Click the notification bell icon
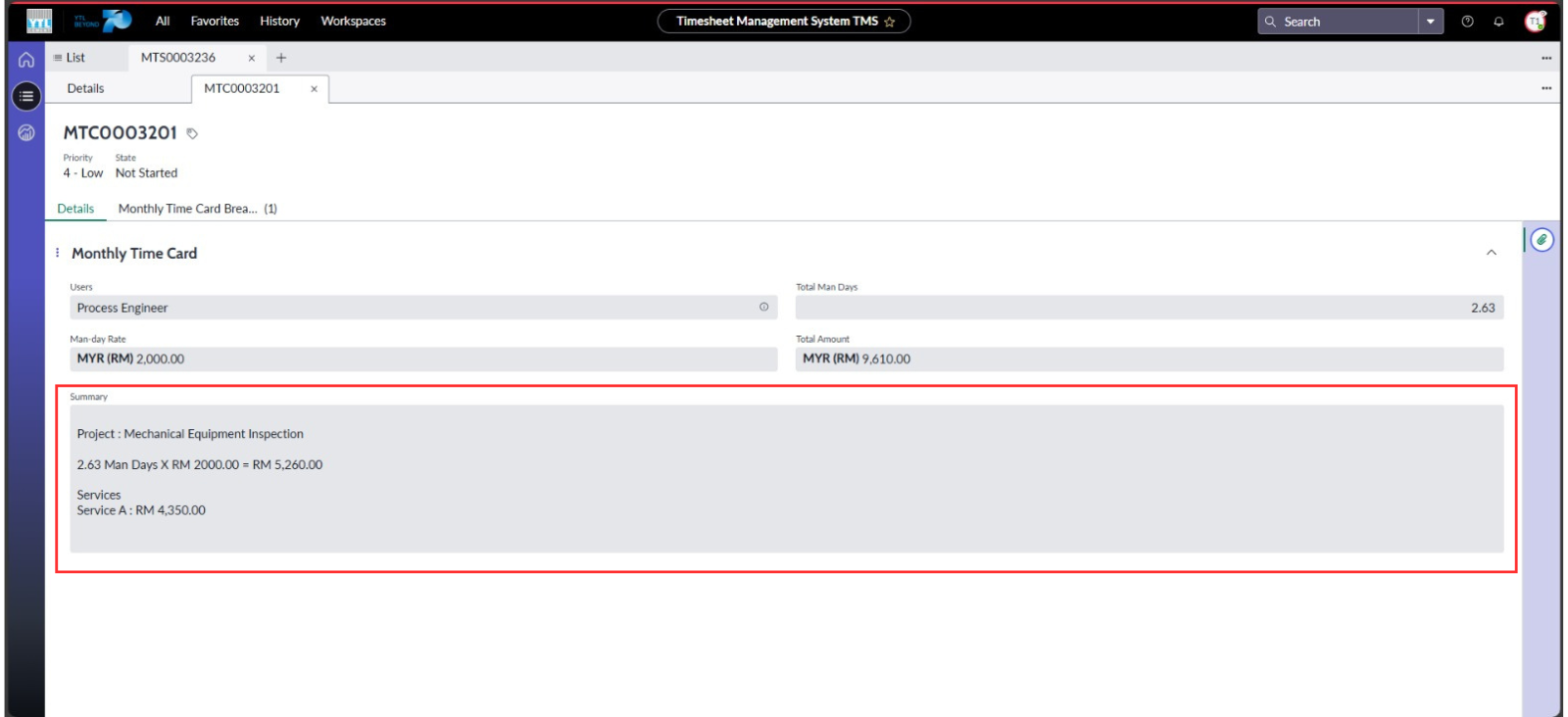Viewport: 1568px width, 717px height. coord(1498,22)
